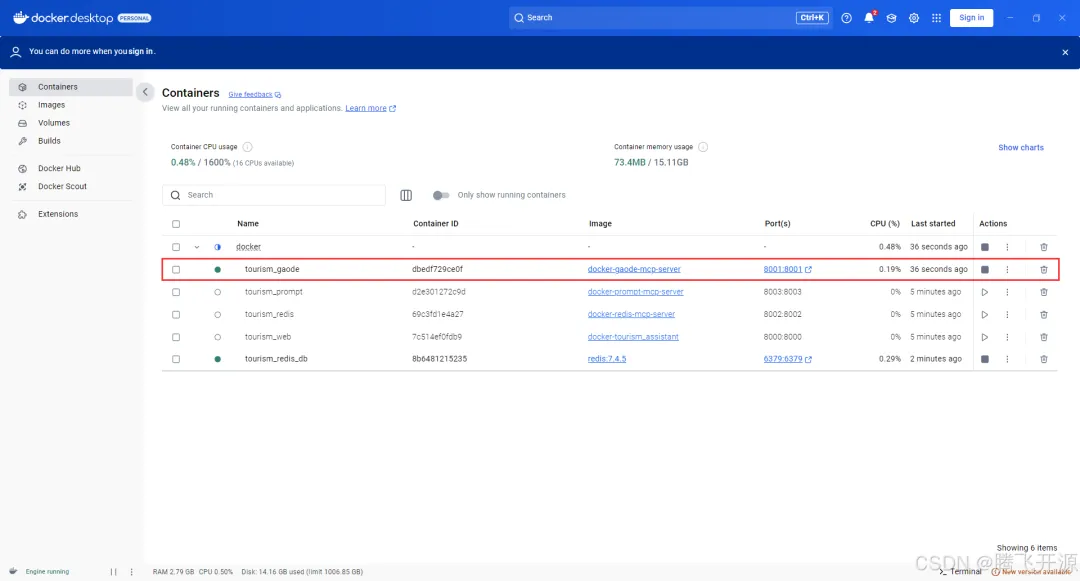Open the column chooser icon

click(x=406, y=196)
